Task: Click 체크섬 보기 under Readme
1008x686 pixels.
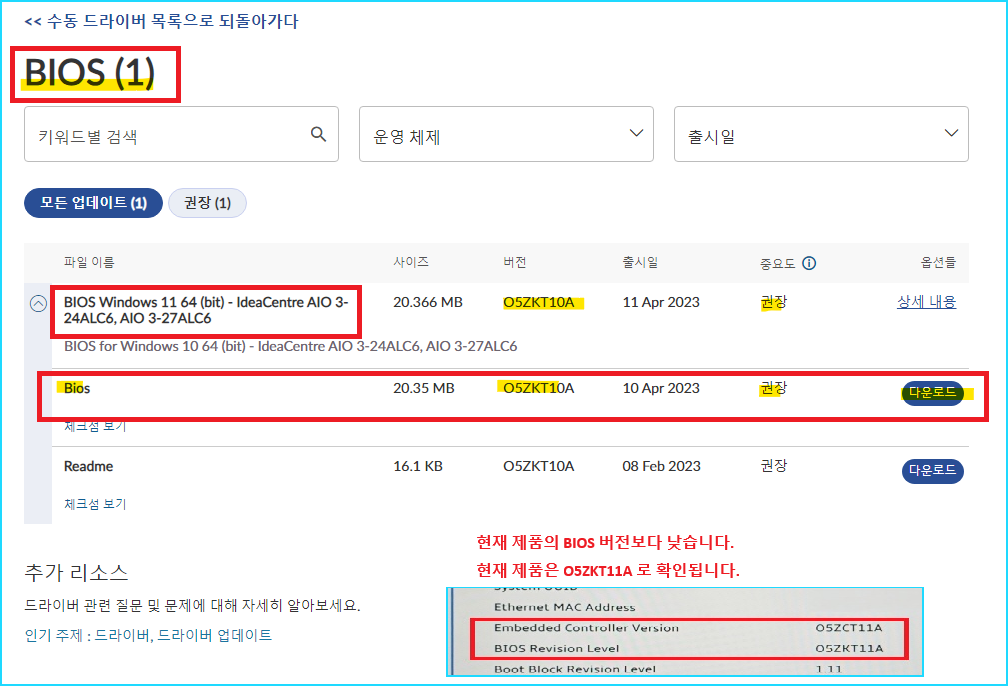Action: tap(95, 504)
